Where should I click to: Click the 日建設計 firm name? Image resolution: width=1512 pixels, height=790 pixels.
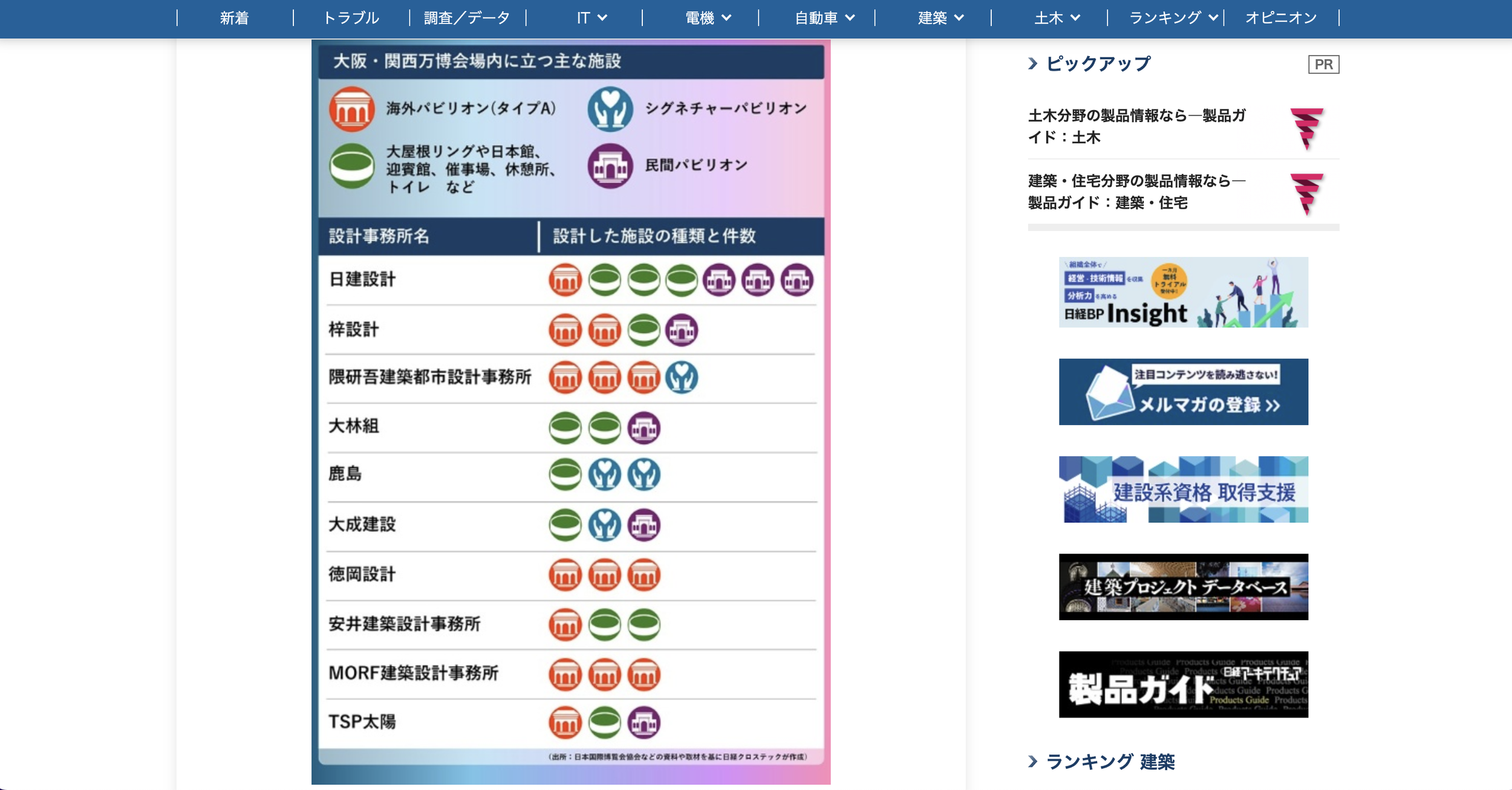click(x=362, y=279)
